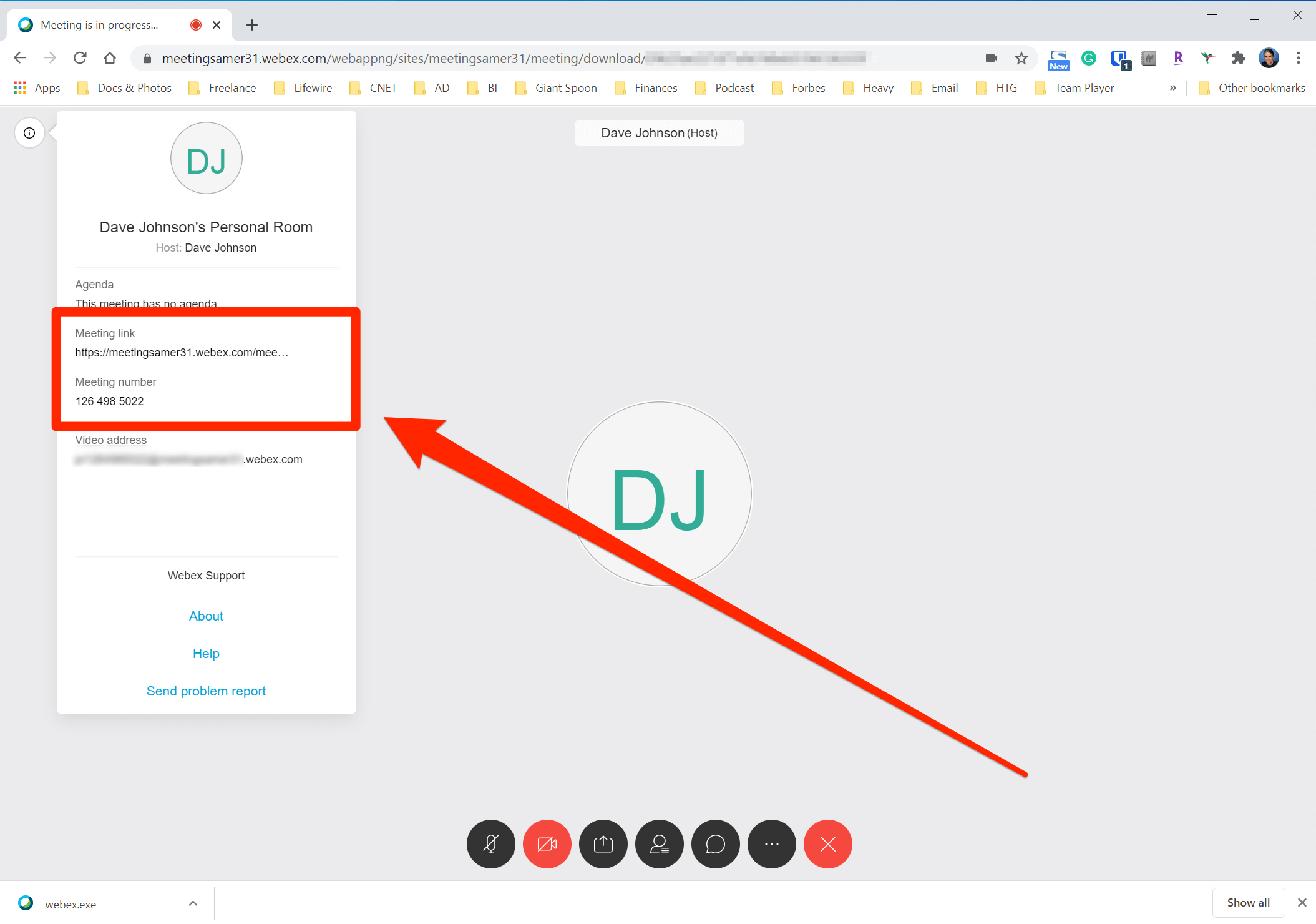The width and height of the screenshot is (1316, 924).
Task: Open the Lifewire bookmarks folder
Action: click(x=303, y=88)
